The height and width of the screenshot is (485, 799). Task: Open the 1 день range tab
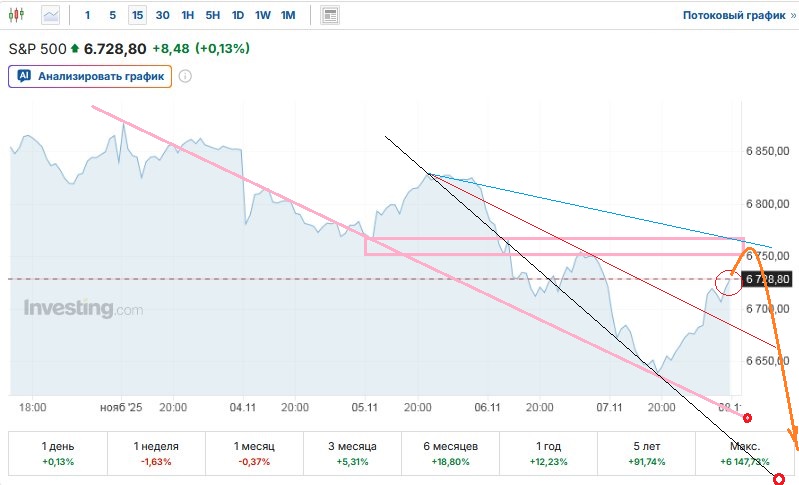coord(56,453)
